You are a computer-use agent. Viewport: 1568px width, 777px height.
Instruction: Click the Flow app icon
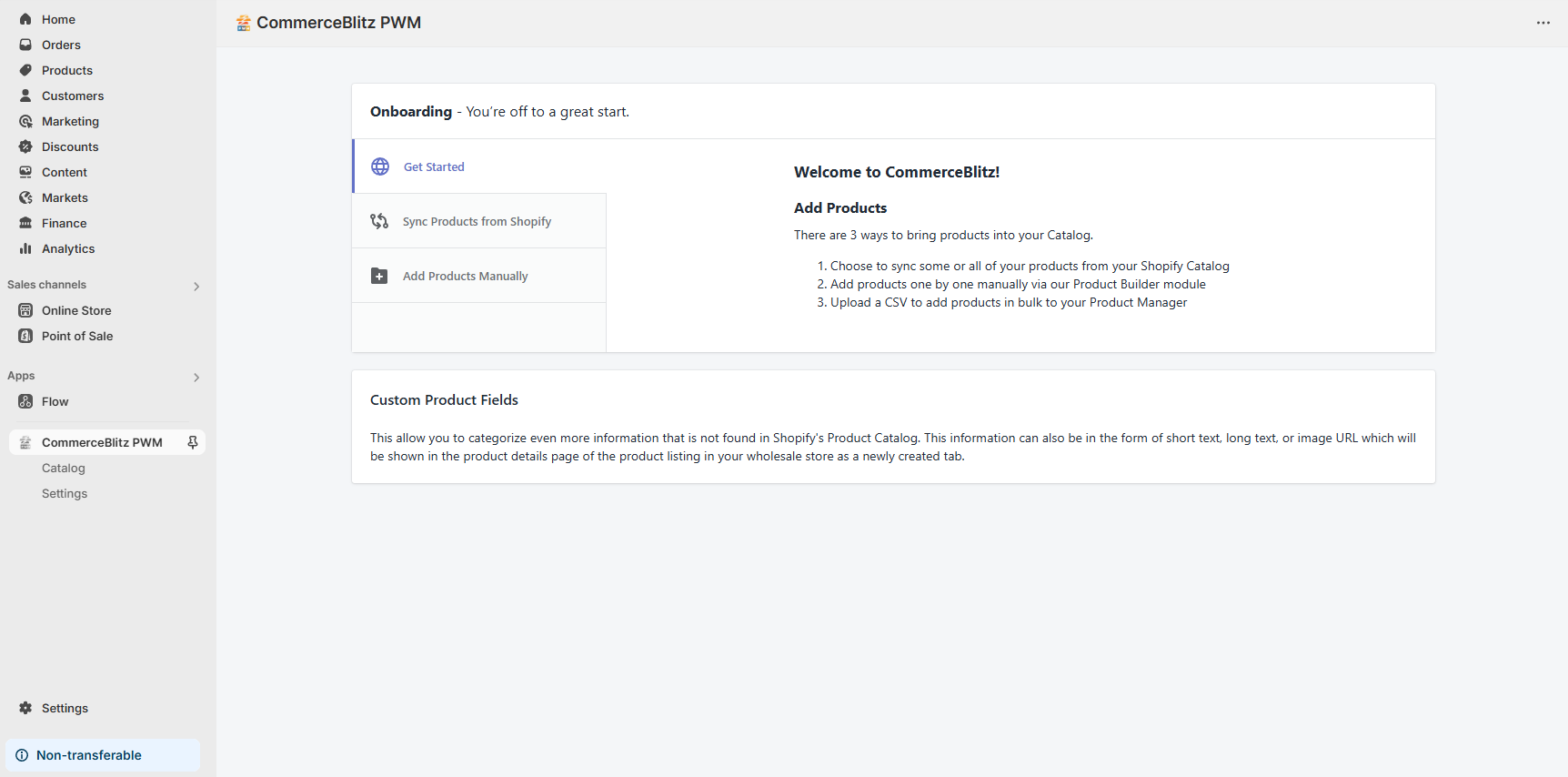[x=25, y=401]
